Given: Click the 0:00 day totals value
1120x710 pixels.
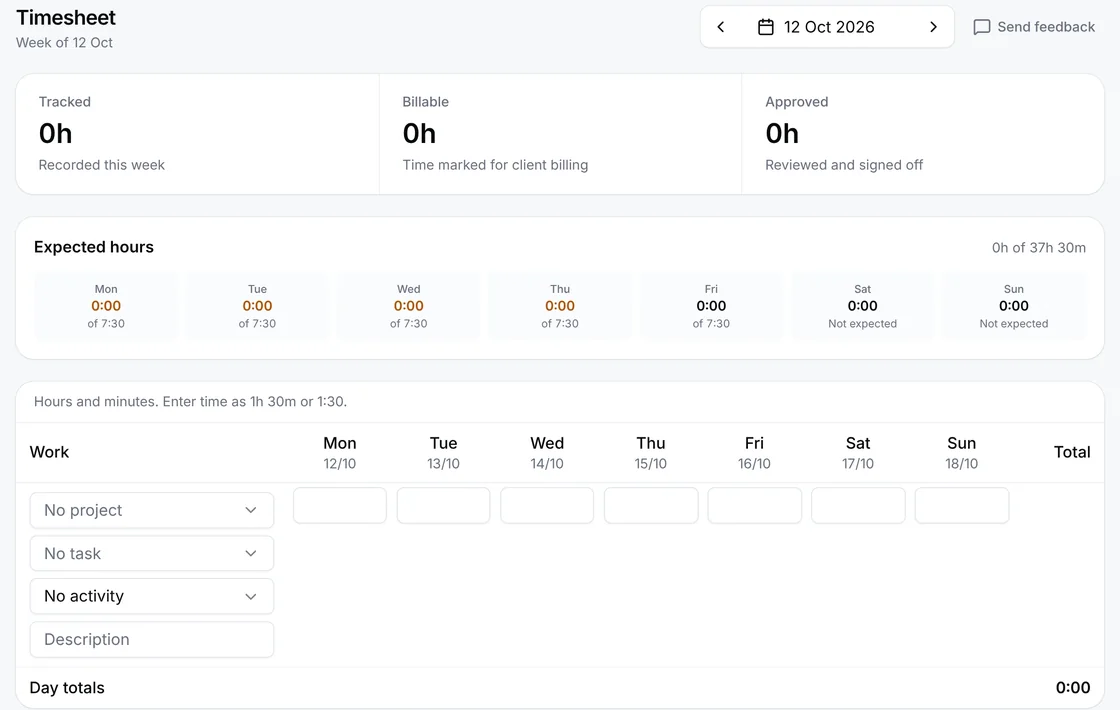Looking at the screenshot, I should point(1073,688).
